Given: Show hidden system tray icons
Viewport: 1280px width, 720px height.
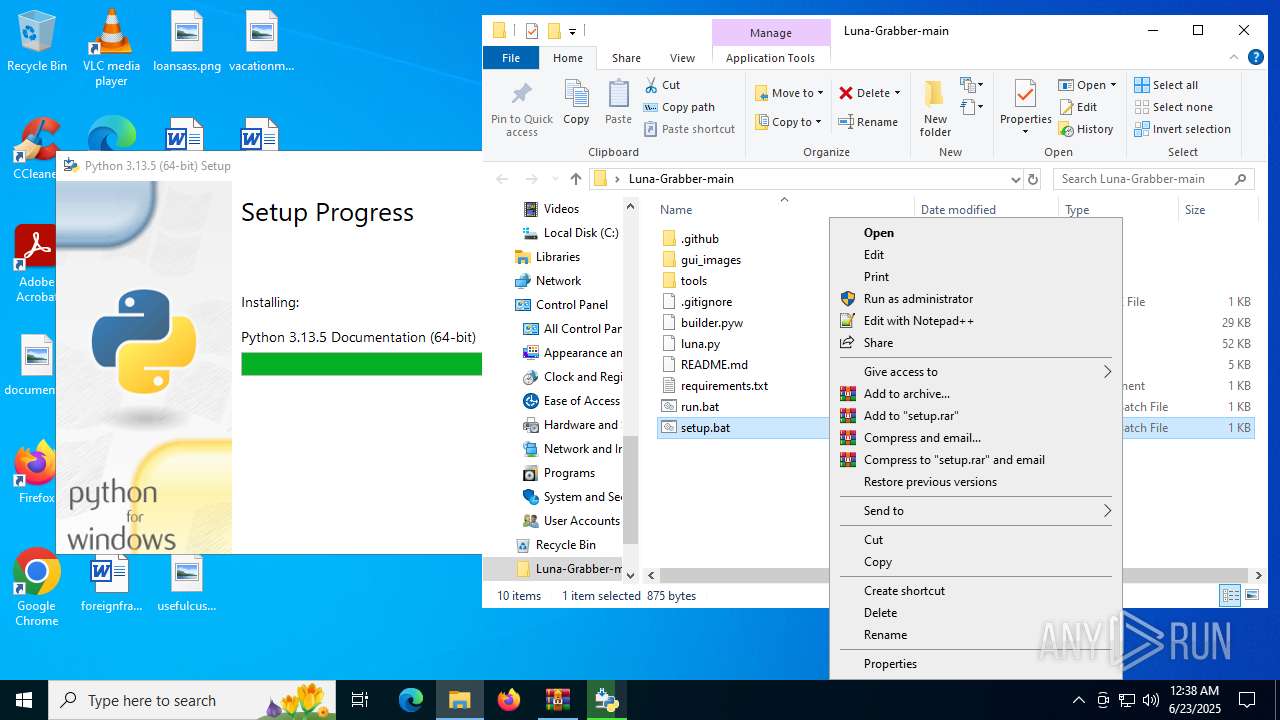Looking at the screenshot, I should [x=1078, y=700].
